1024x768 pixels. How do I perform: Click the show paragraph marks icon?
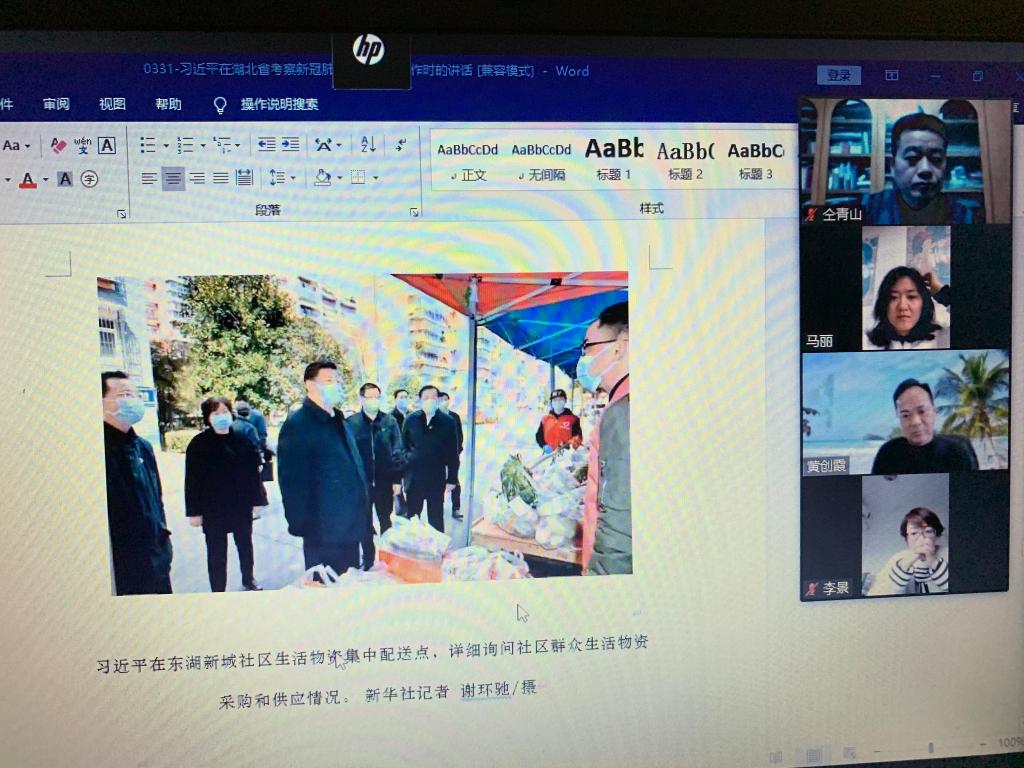coord(401,145)
